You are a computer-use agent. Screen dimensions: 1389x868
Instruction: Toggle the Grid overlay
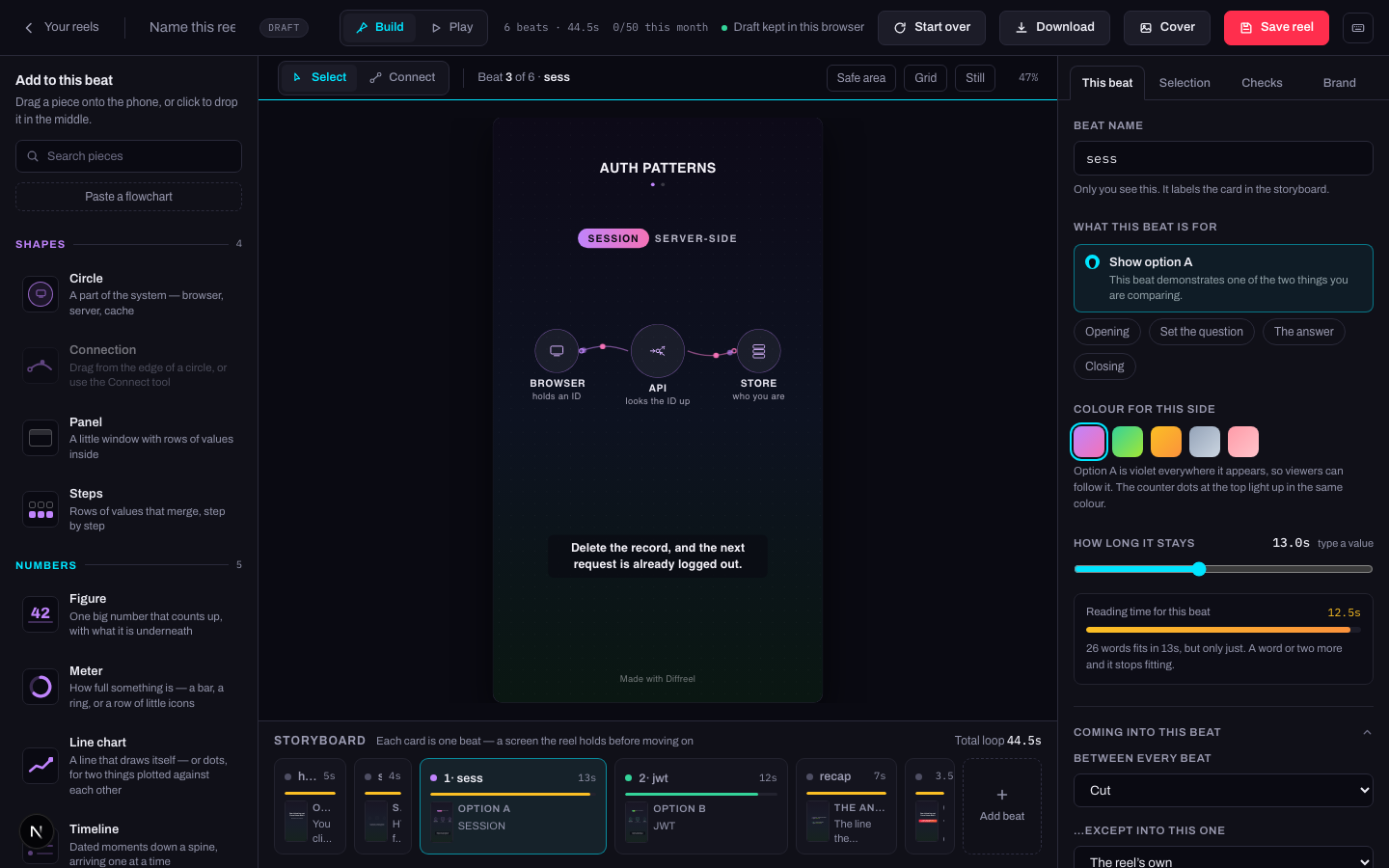(x=926, y=78)
